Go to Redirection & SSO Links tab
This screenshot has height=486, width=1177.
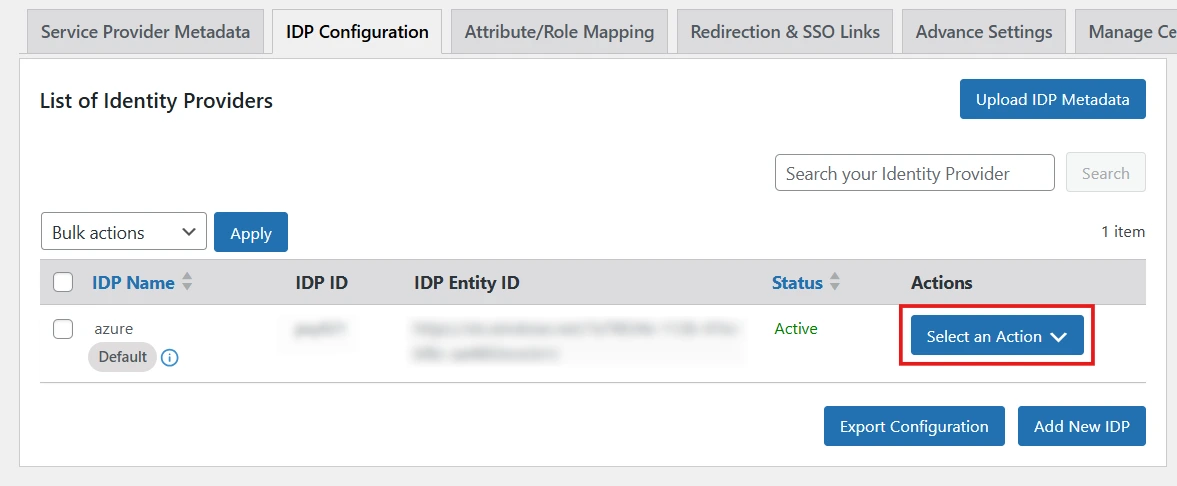[x=785, y=32]
